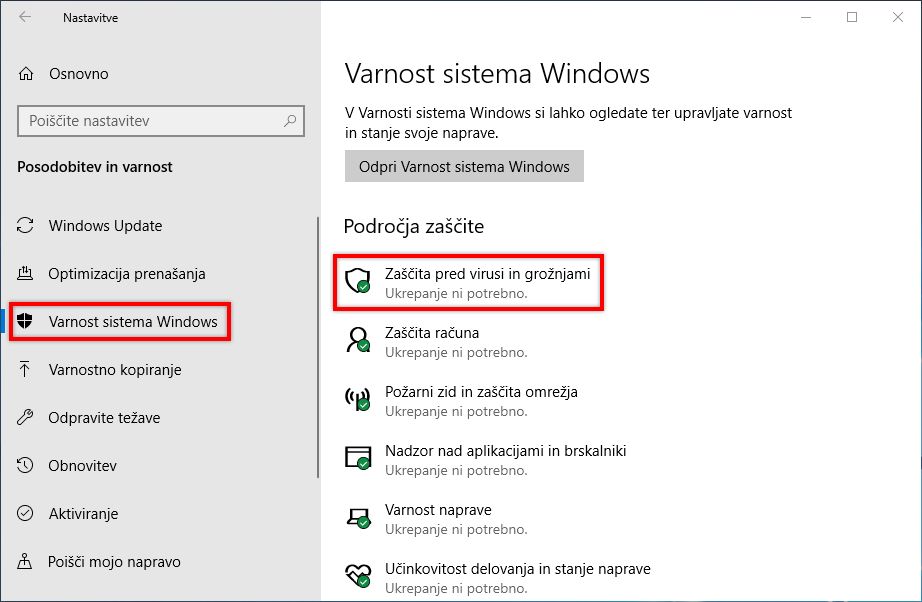This screenshot has width=922, height=602.
Task: Open "Aktiviranje" via its checkmark icon
Action: [25, 513]
